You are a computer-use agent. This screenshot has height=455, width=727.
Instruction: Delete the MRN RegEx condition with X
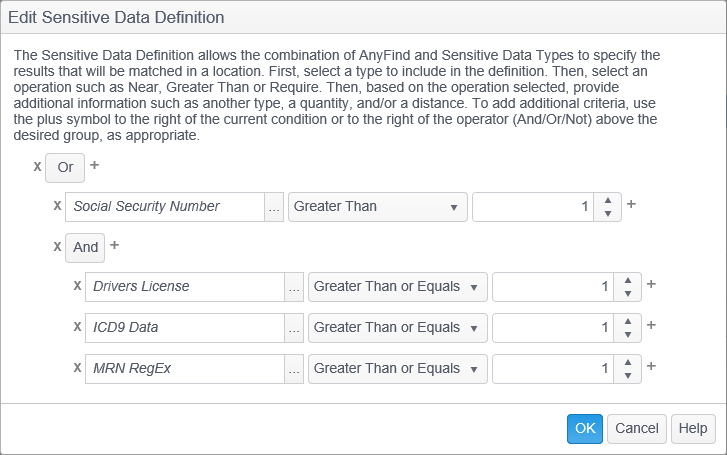tap(77, 368)
